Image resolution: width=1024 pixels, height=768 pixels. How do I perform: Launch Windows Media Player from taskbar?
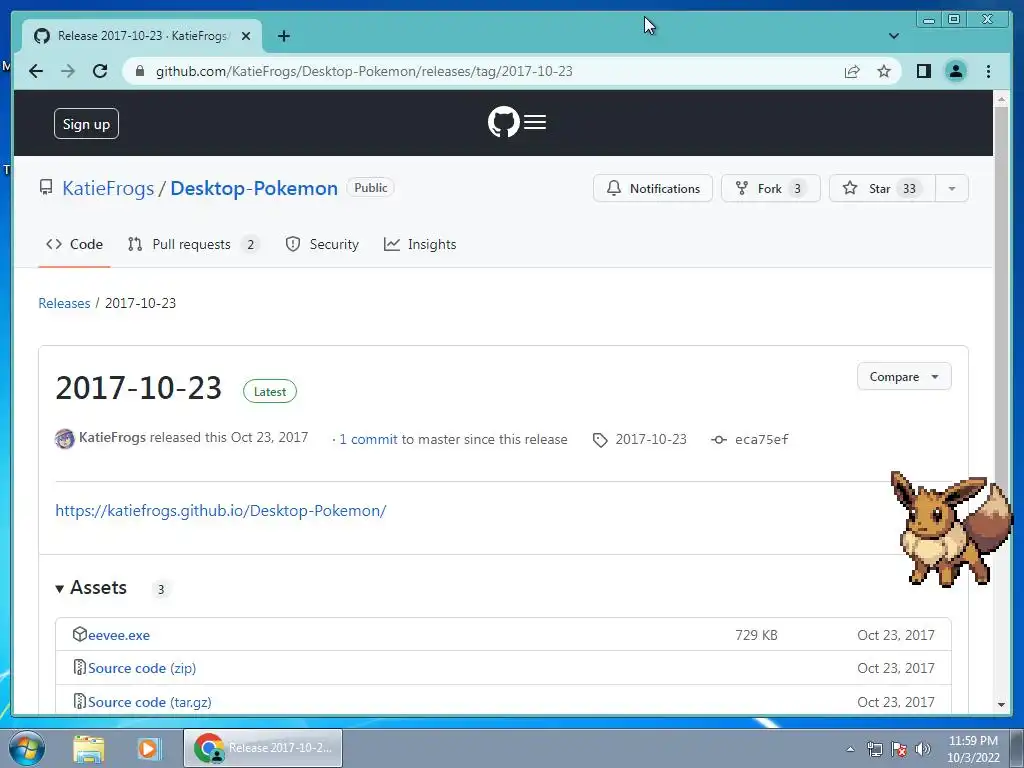[x=148, y=748]
